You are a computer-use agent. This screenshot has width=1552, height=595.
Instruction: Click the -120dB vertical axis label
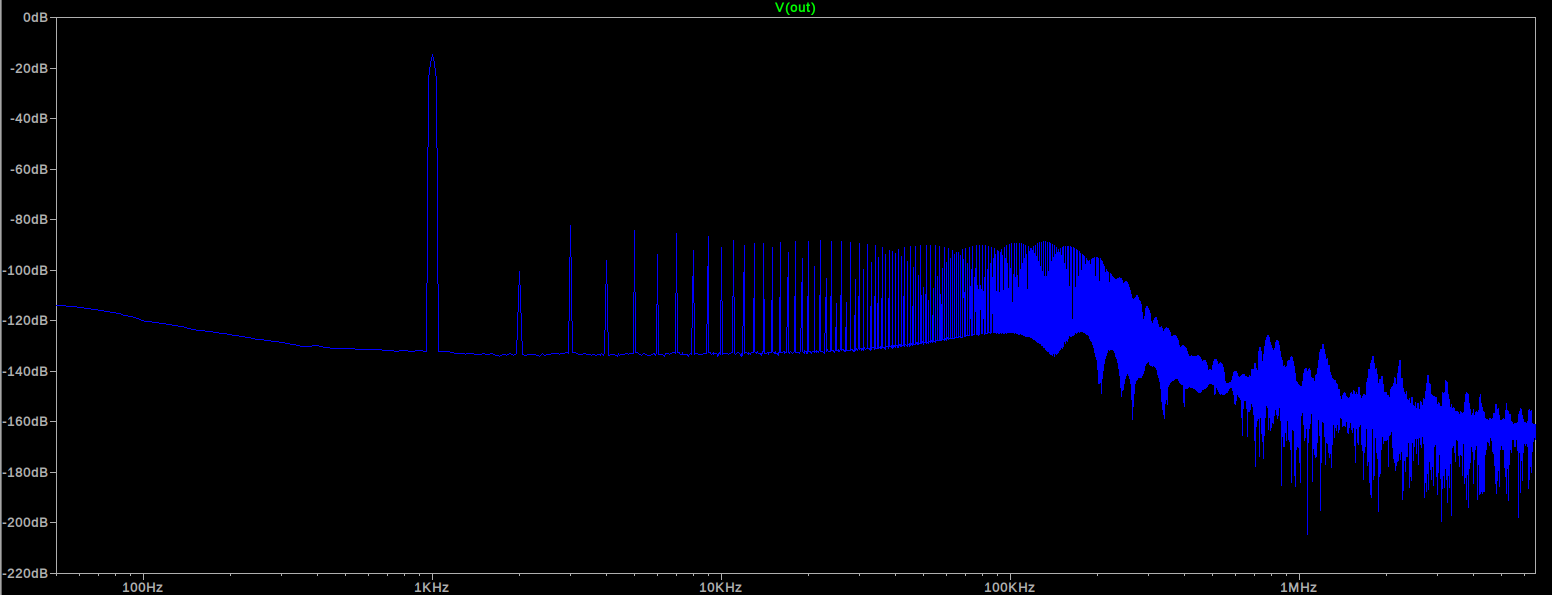tap(27, 320)
